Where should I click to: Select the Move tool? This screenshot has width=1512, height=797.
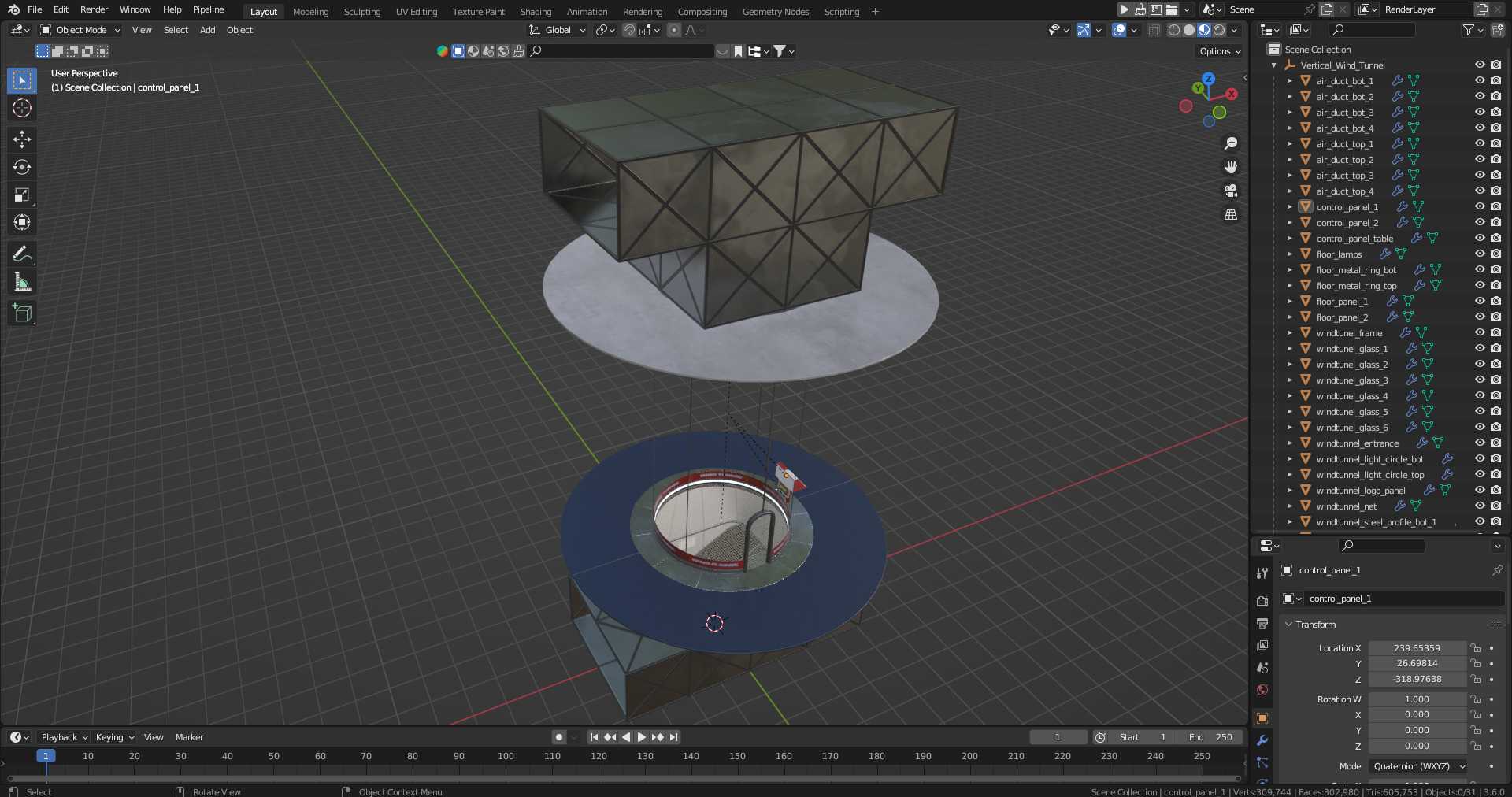(22, 139)
